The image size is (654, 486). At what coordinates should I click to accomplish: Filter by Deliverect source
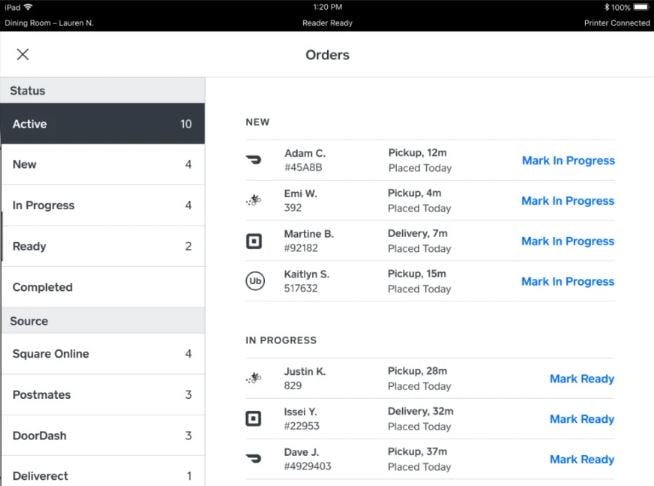click(102, 476)
